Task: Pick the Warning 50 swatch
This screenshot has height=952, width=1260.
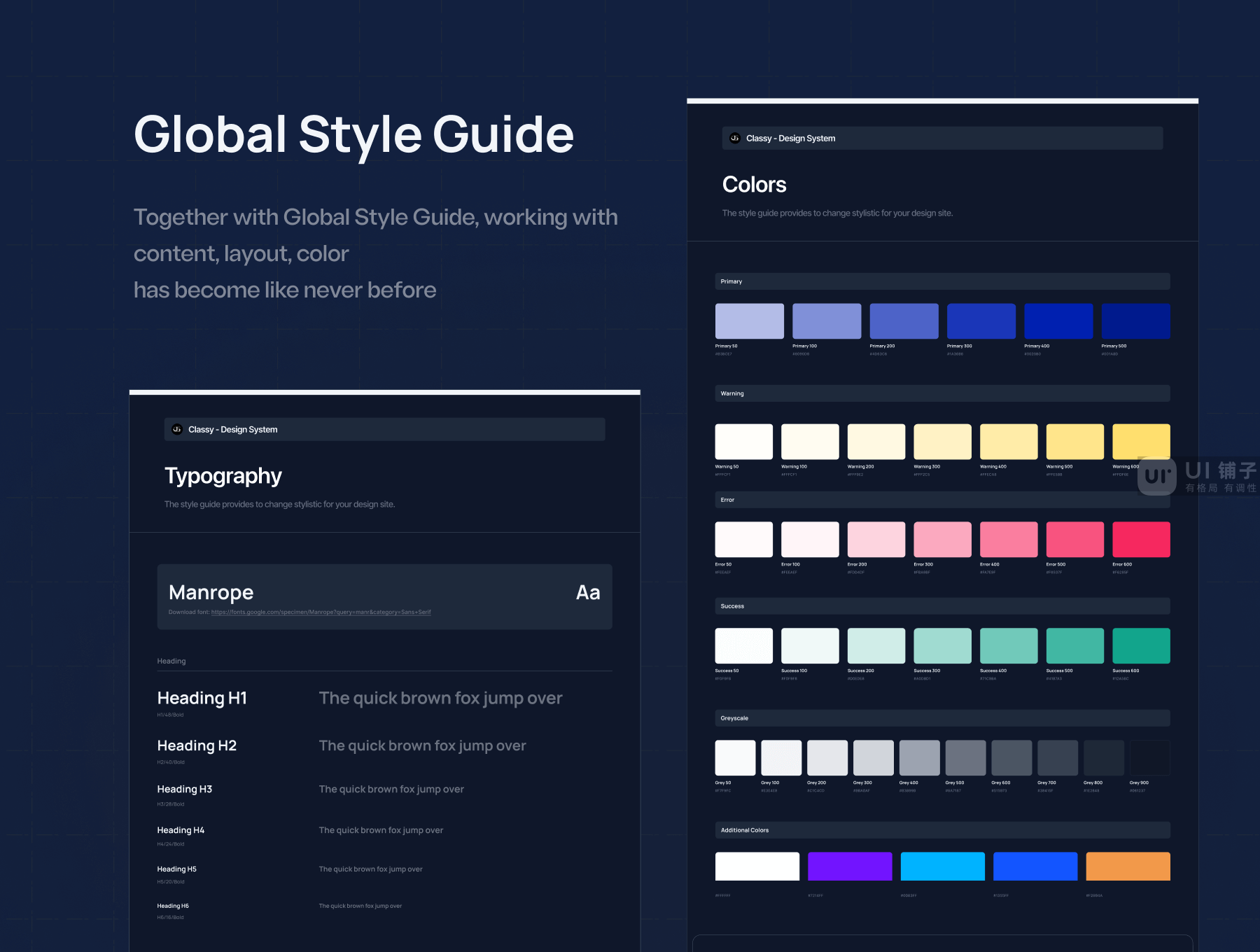Action: 744,442
